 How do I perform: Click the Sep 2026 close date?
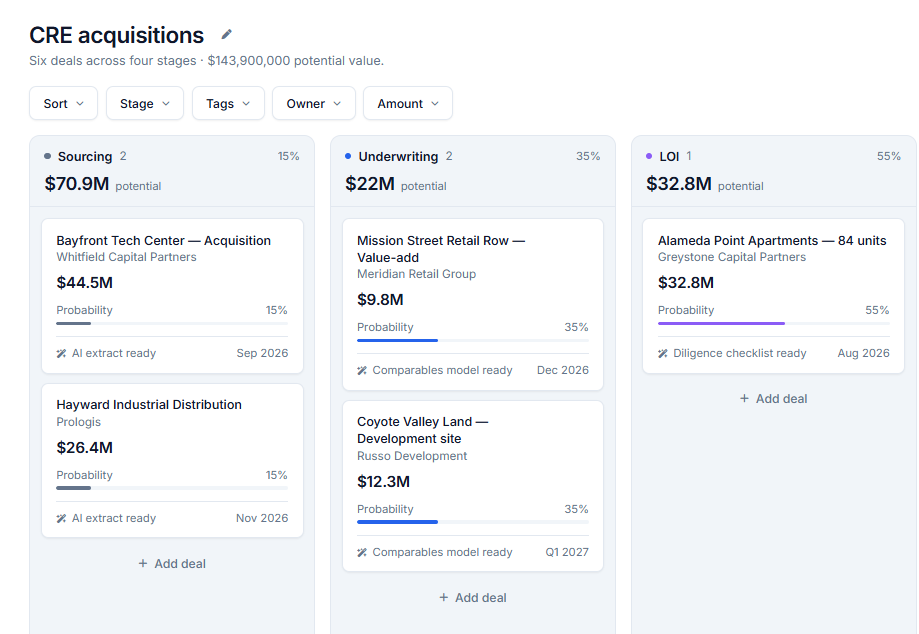point(263,353)
